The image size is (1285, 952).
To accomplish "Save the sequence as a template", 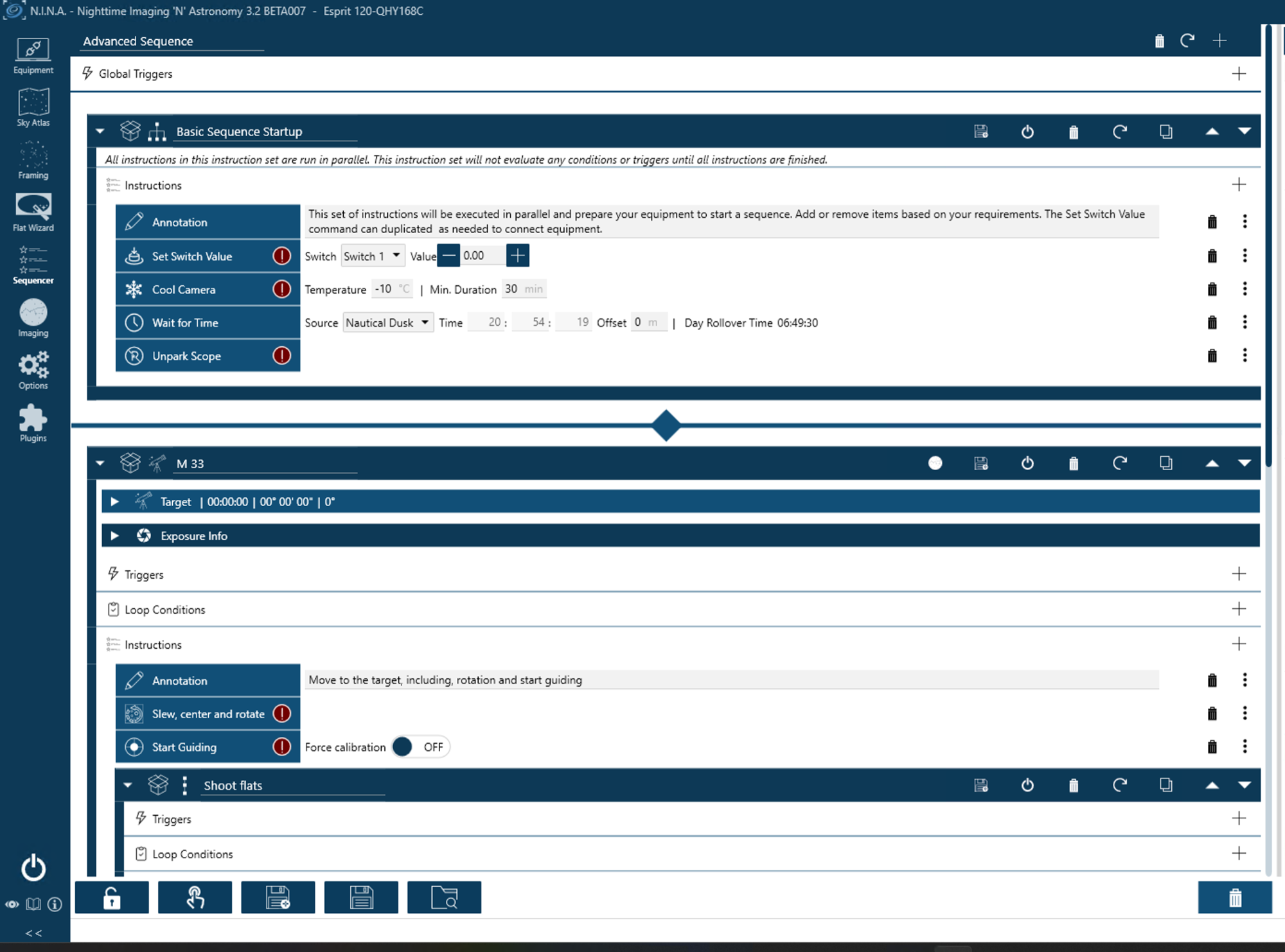I will point(278,897).
